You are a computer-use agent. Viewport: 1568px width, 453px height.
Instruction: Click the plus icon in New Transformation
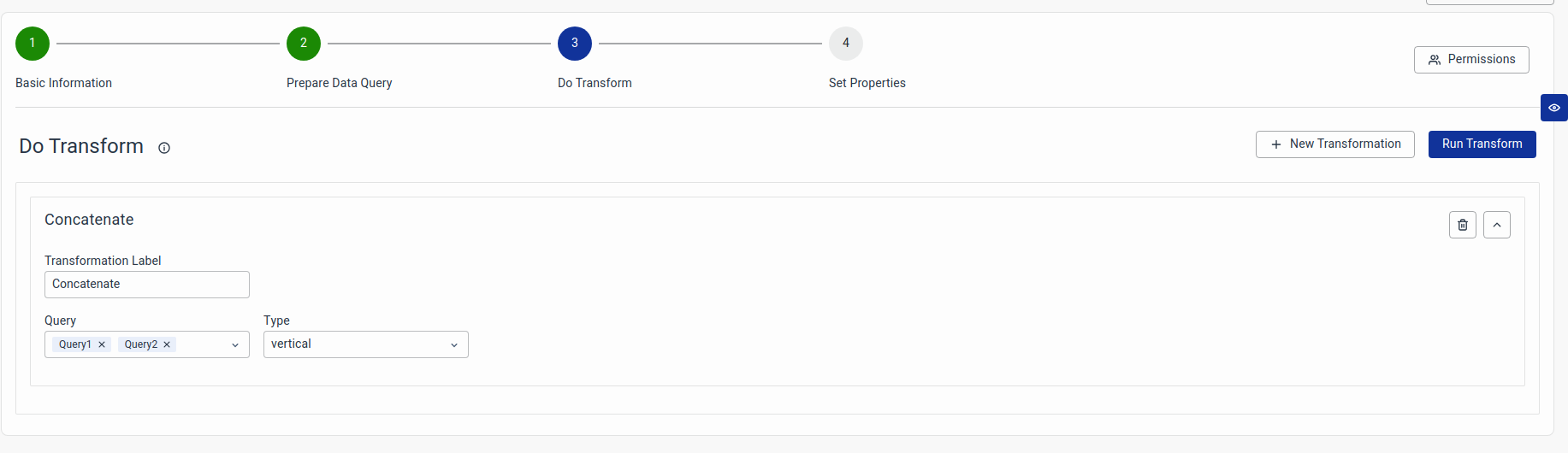tap(1276, 144)
